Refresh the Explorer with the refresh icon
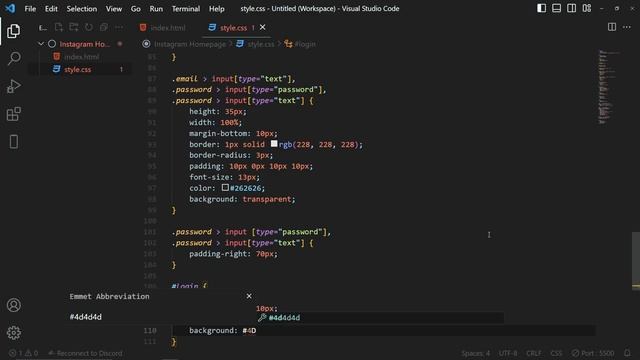Image resolution: width=640 pixels, height=360 pixels. coord(89,27)
